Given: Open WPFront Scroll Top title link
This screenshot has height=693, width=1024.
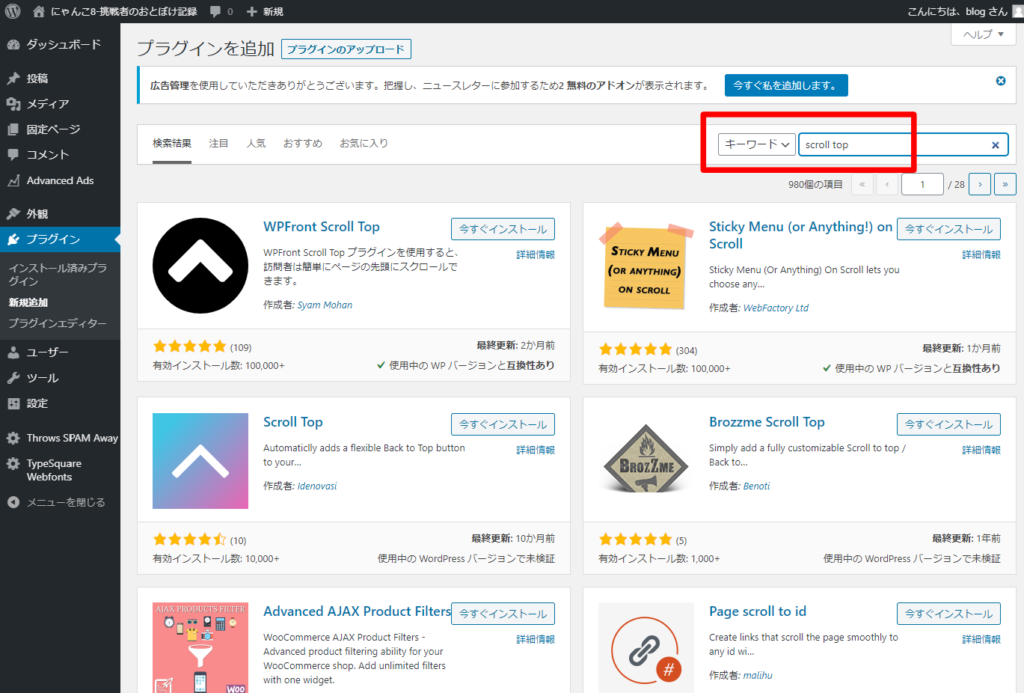Looking at the screenshot, I should (321, 227).
